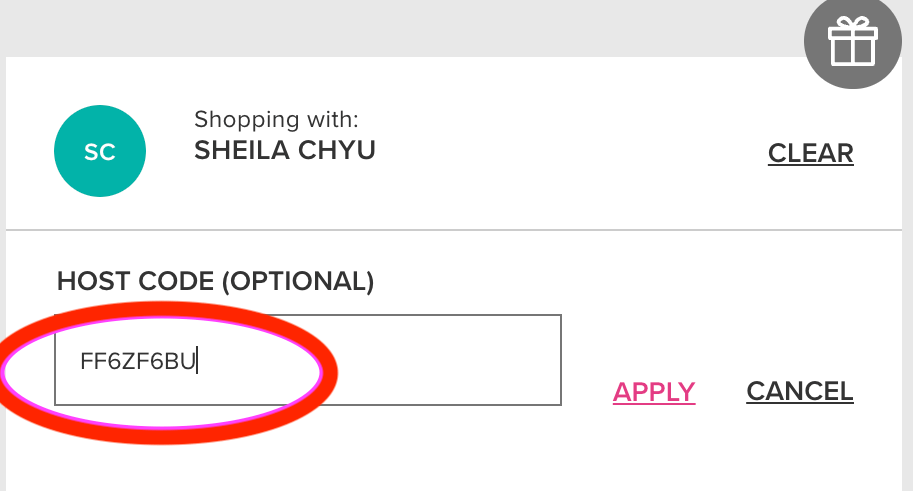Click the "Shopping with:" label
Viewport: 913px width, 491px height.
click(x=276, y=120)
